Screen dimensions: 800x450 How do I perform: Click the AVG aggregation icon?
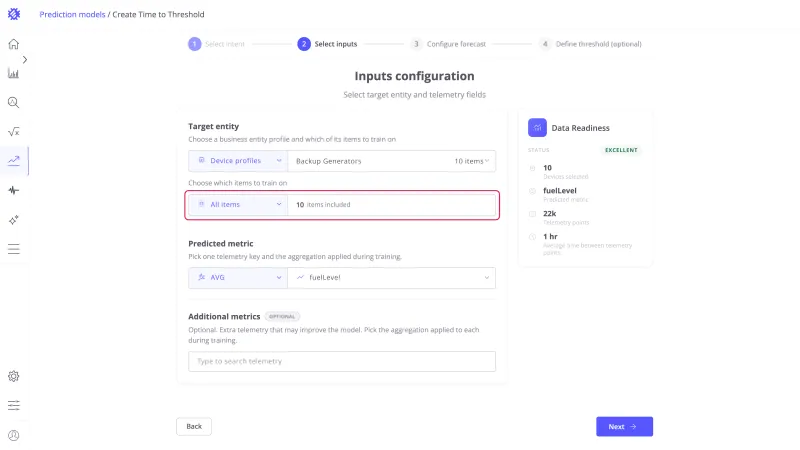pyautogui.click(x=202, y=277)
